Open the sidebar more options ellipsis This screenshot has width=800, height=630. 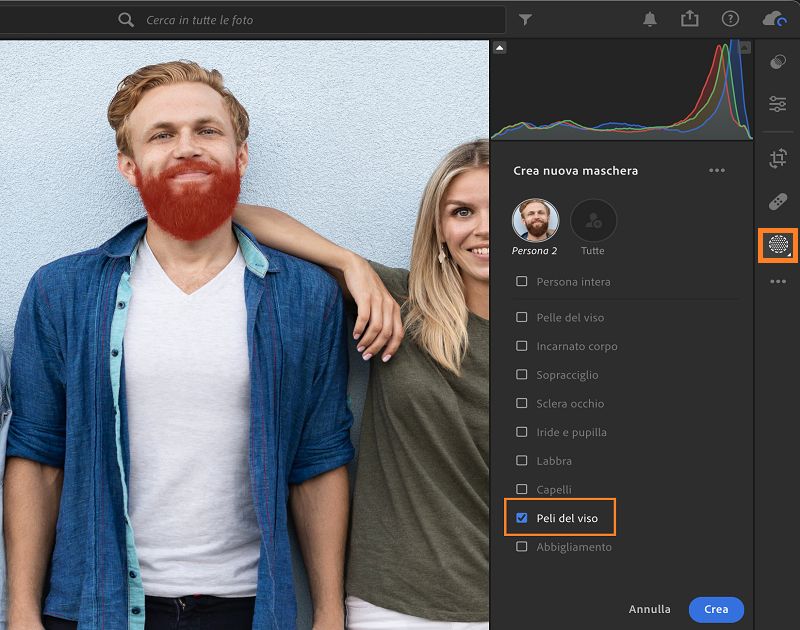point(778,283)
